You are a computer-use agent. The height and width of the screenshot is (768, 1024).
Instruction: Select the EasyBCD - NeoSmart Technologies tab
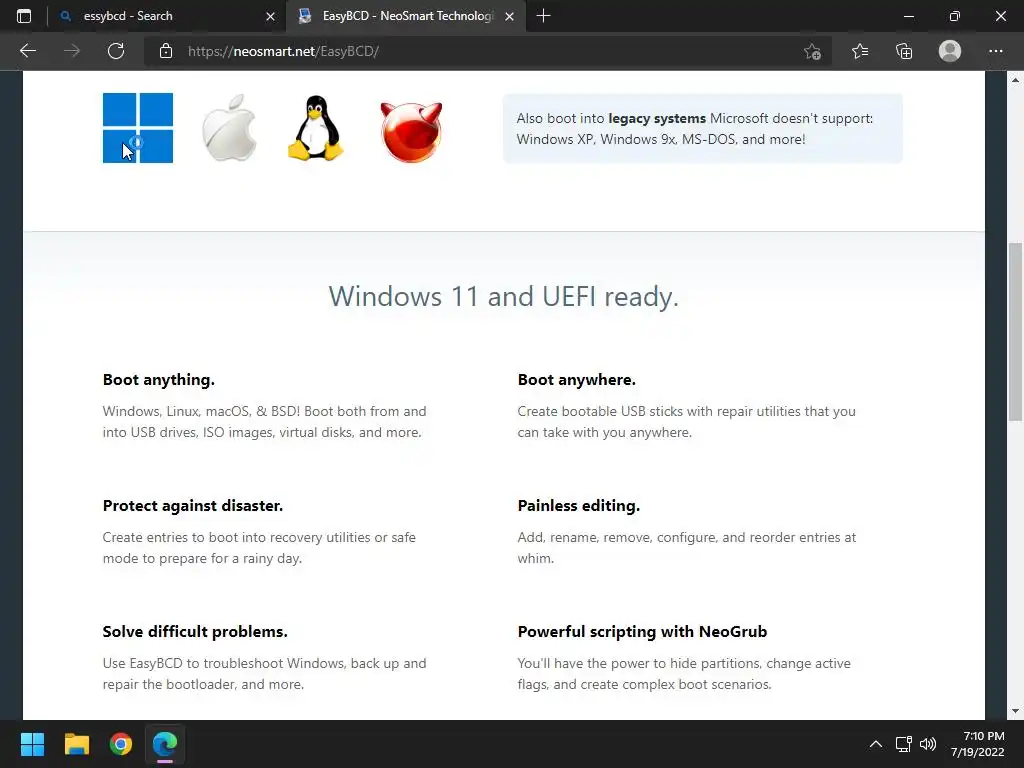point(405,16)
